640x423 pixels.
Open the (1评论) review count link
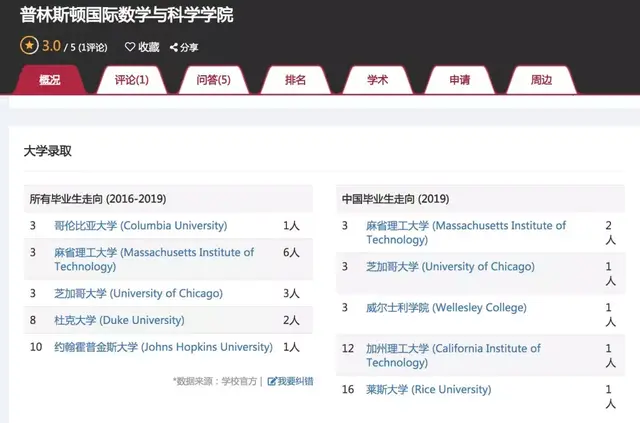coord(93,48)
